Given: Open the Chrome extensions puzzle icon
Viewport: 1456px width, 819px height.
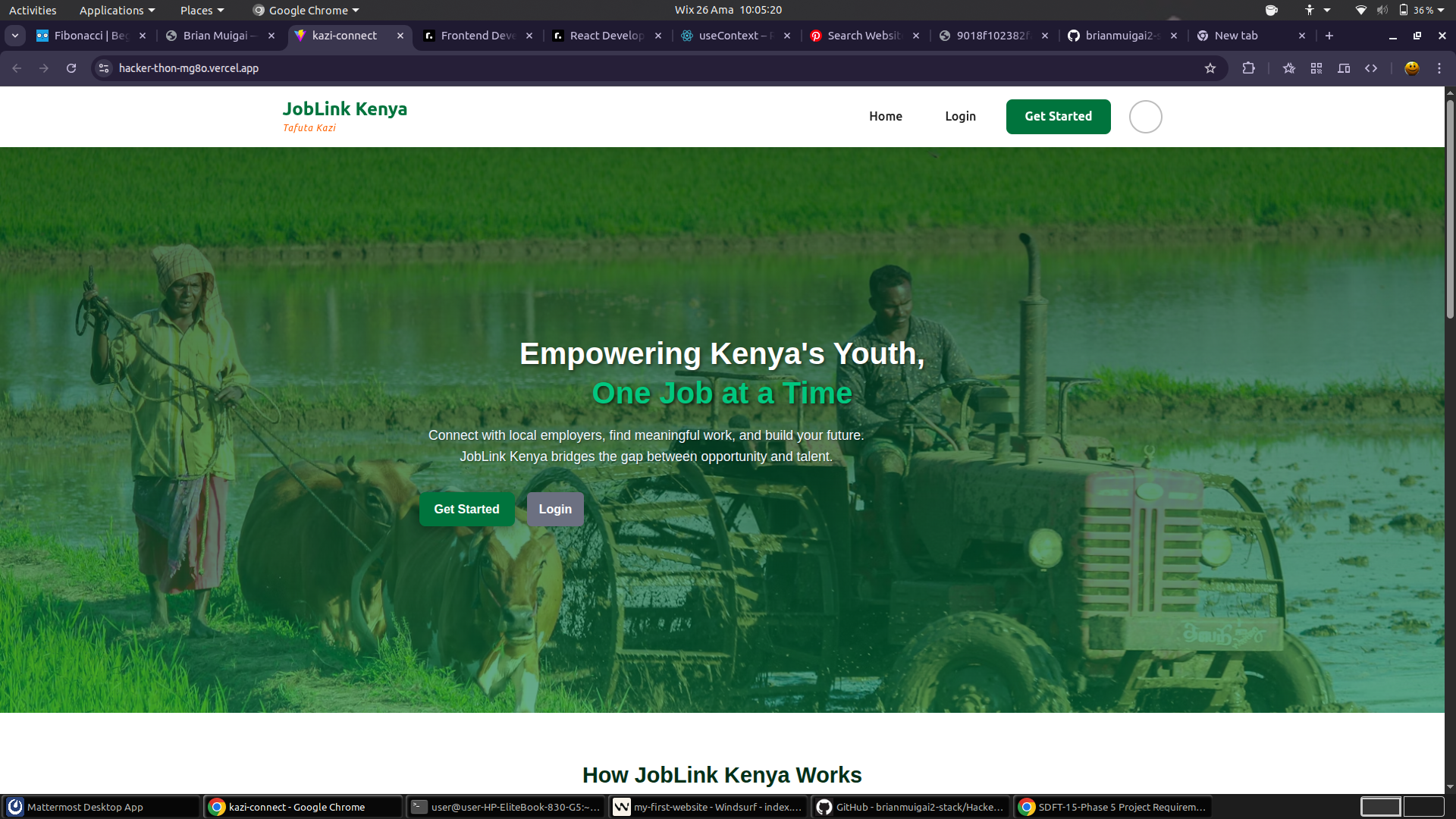Looking at the screenshot, I should [1248, 68].
